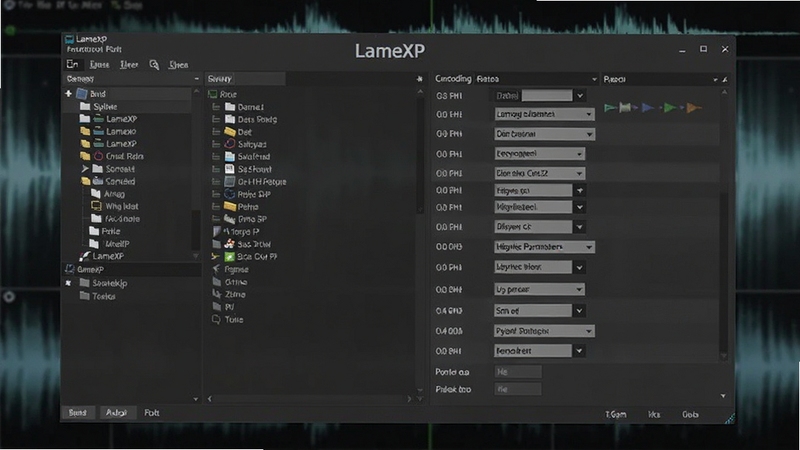Click the magnifier search icon in the toolbar
Image resolution: width=800 pixels, height=450 pixels.
click(x=154, y=65)
